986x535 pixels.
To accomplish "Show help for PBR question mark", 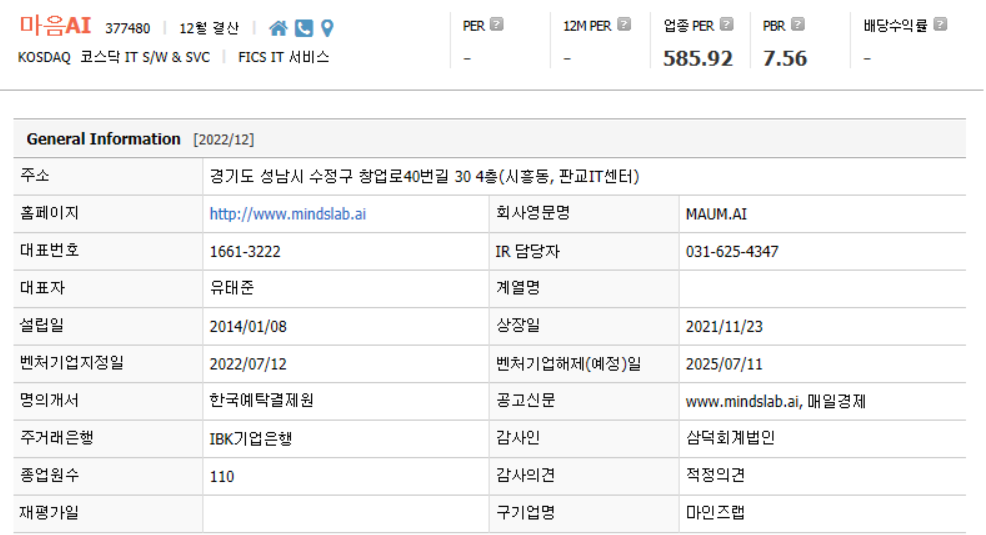I will click(x=797, y=25).
